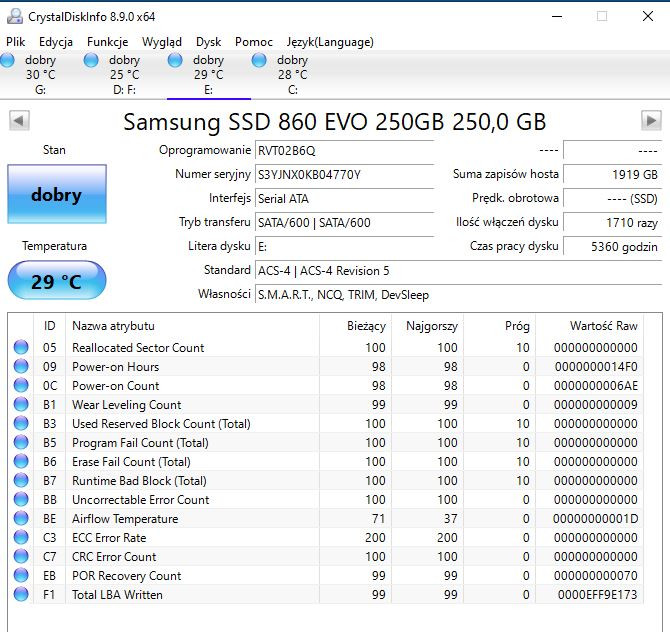Image resolution: width=670 pixels, height=632 pixels.
Task: Click the Serial ATA interface field
Action: [x=344, y=199]
